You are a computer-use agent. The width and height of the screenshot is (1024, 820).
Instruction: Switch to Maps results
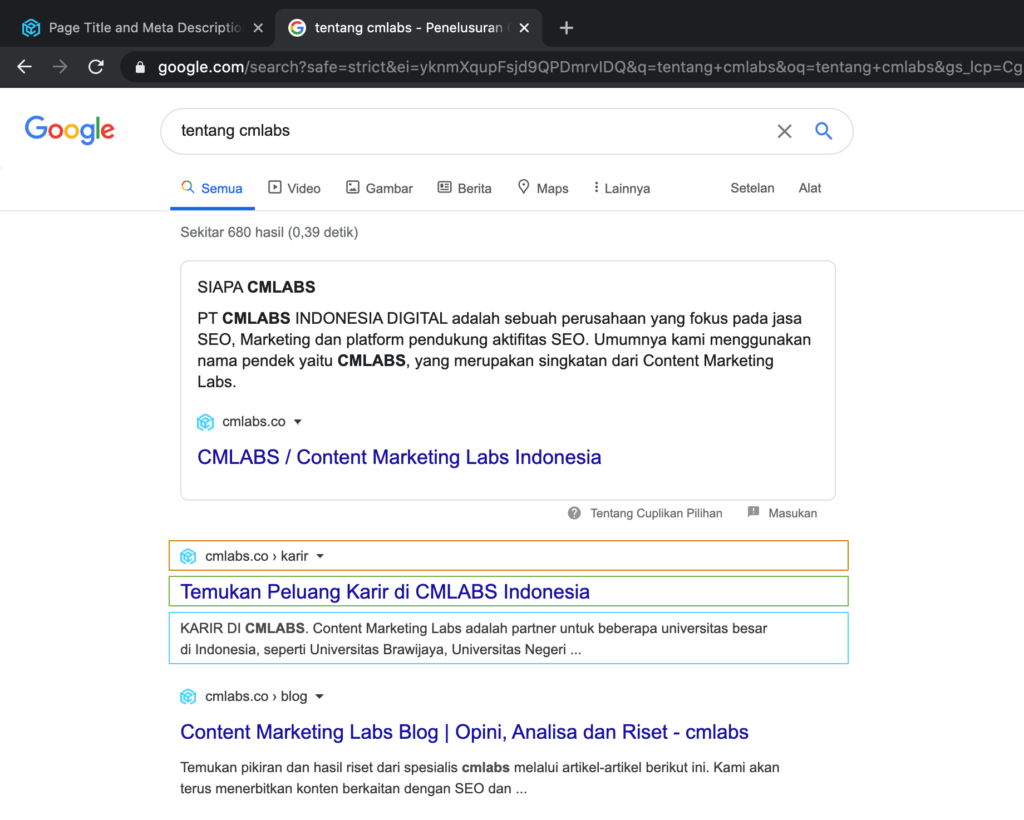[x=543, y=189]
